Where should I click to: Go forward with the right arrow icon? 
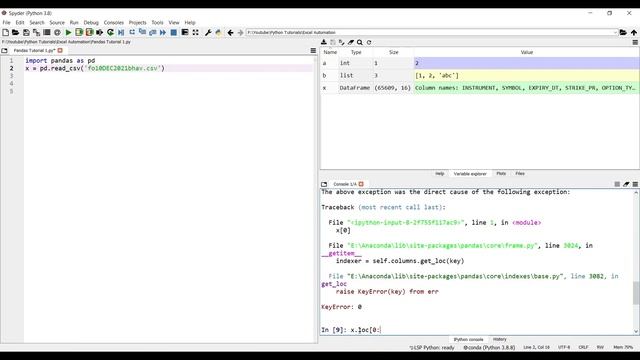point(240,32)
